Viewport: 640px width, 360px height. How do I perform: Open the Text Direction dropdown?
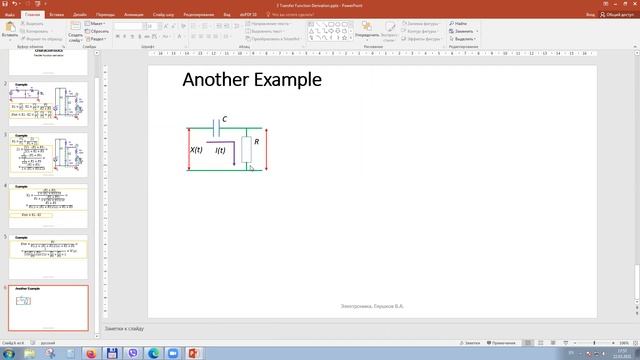[267, 24]
